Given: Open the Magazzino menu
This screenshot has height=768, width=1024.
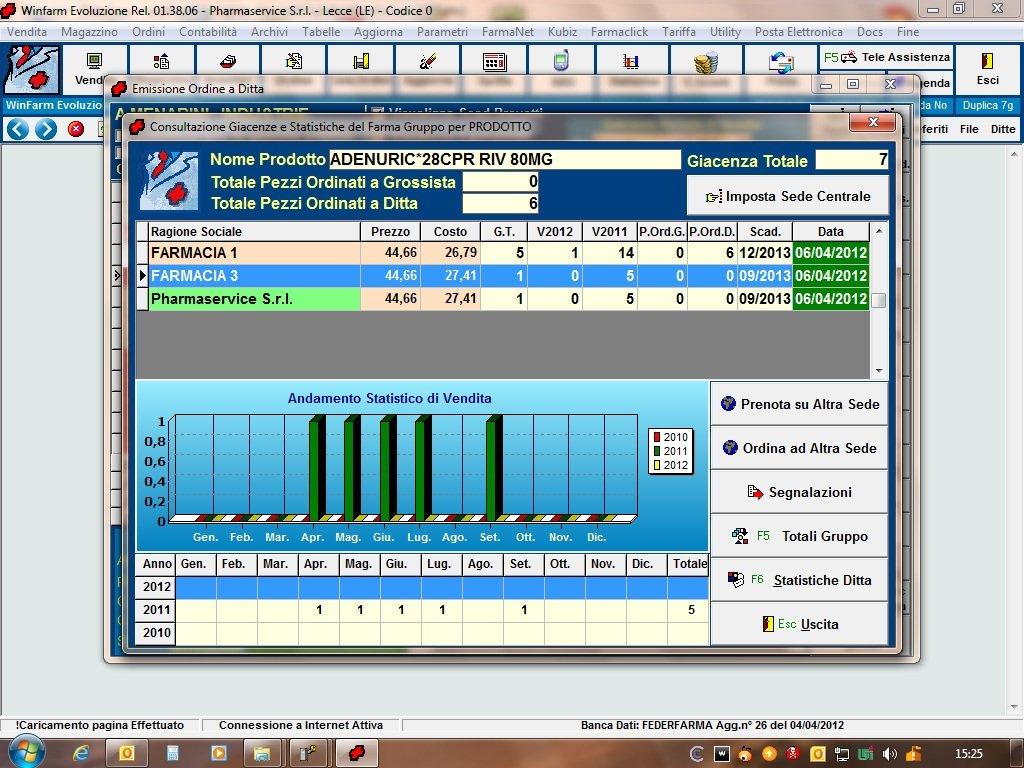Looking at the screenshot, I should 89,32.
